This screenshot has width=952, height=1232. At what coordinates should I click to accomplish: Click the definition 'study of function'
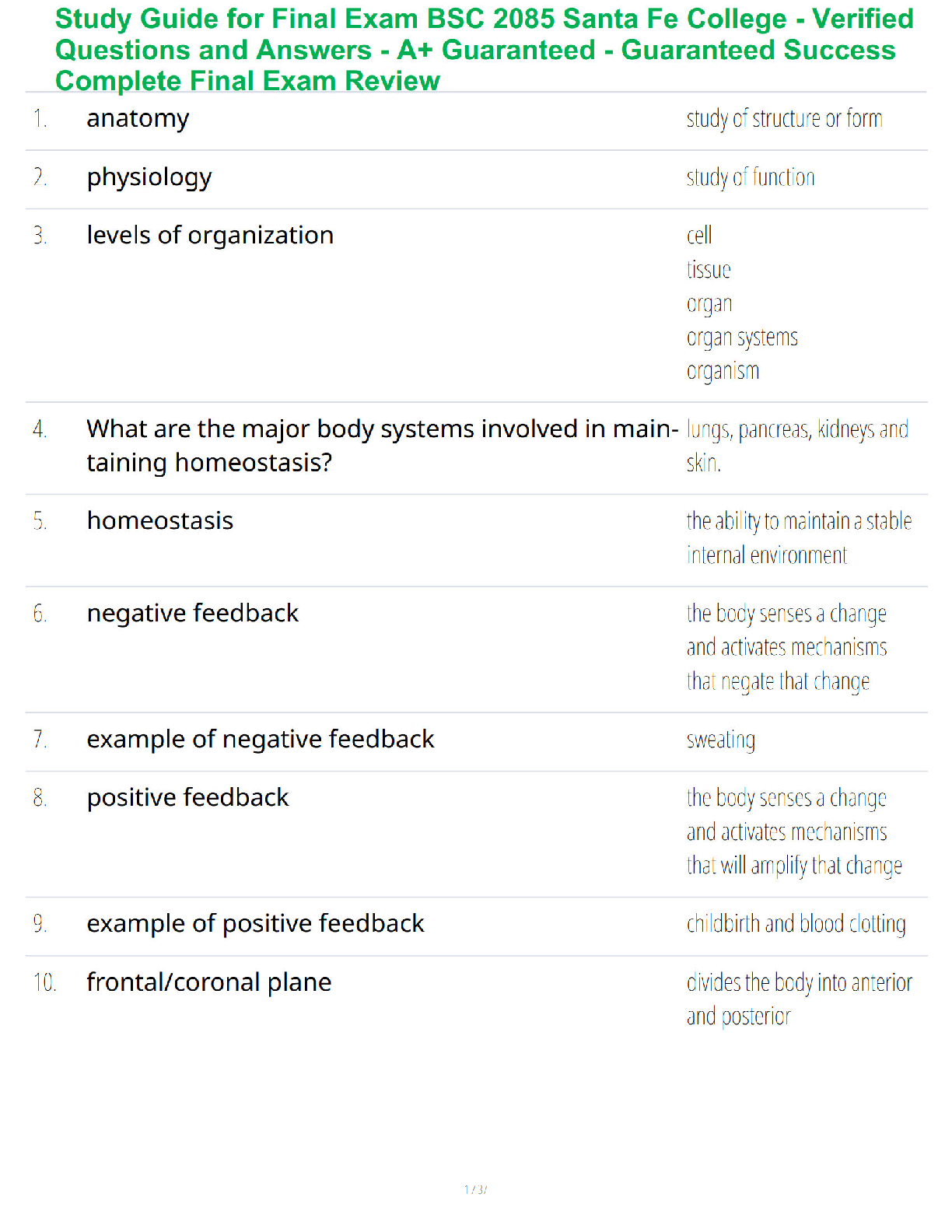tap(751, 178)
